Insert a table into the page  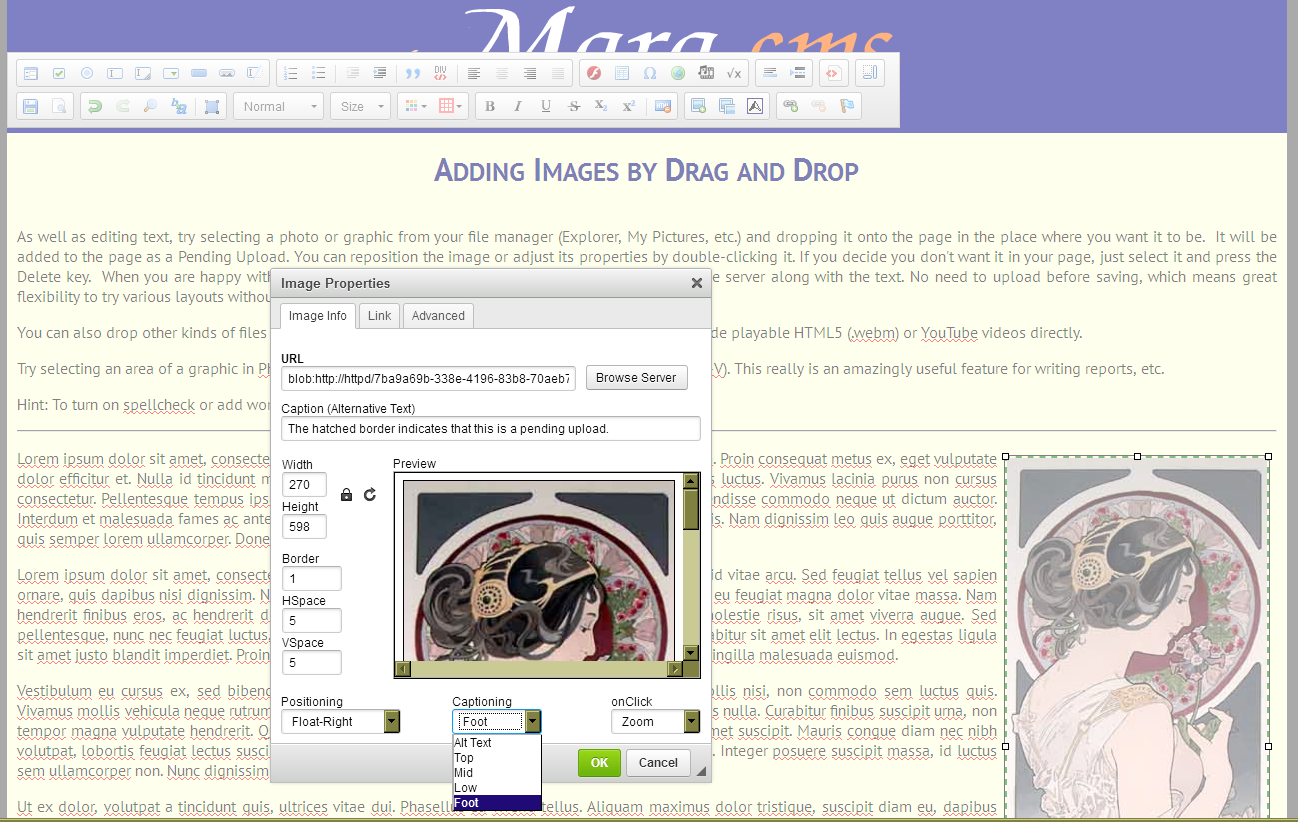point(621,72)
